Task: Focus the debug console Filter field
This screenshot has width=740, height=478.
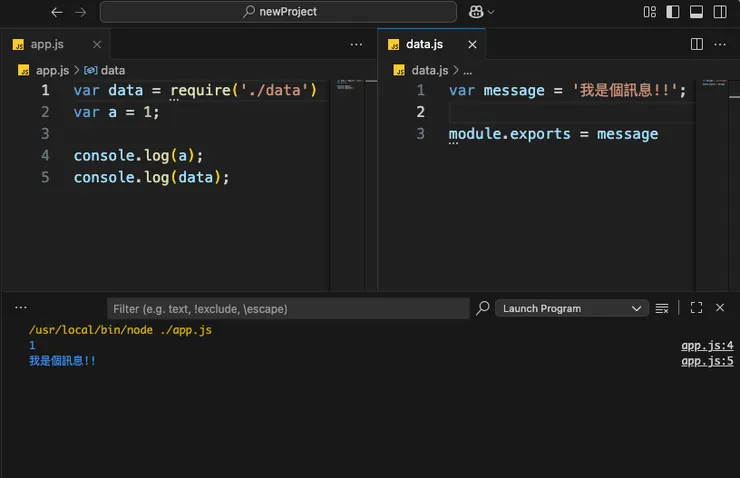Action: [x=288, y=309]
